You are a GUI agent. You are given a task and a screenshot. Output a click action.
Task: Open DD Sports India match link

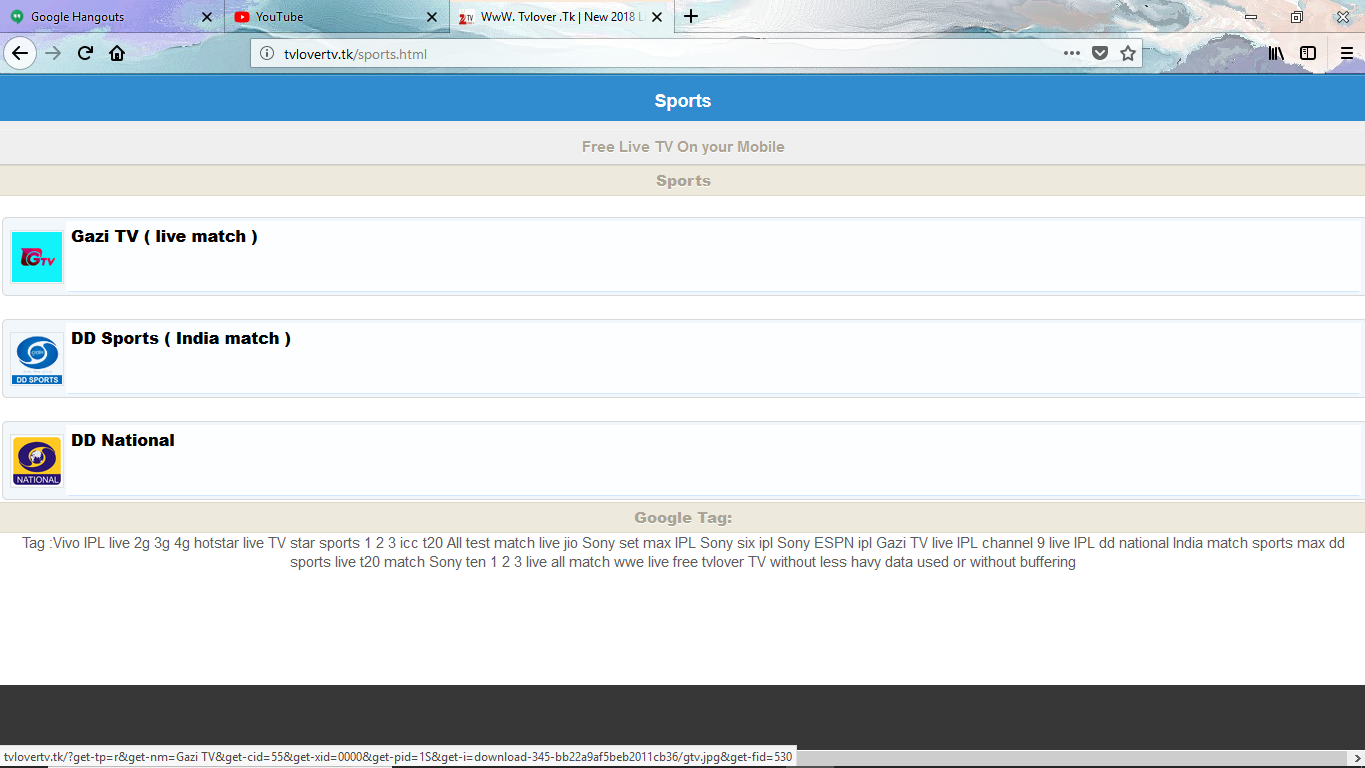[x=181, y=339]
